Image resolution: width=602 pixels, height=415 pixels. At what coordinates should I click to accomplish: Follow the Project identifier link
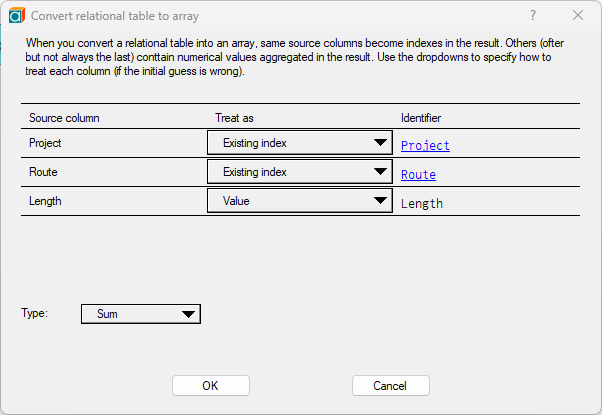click(425, 146)
